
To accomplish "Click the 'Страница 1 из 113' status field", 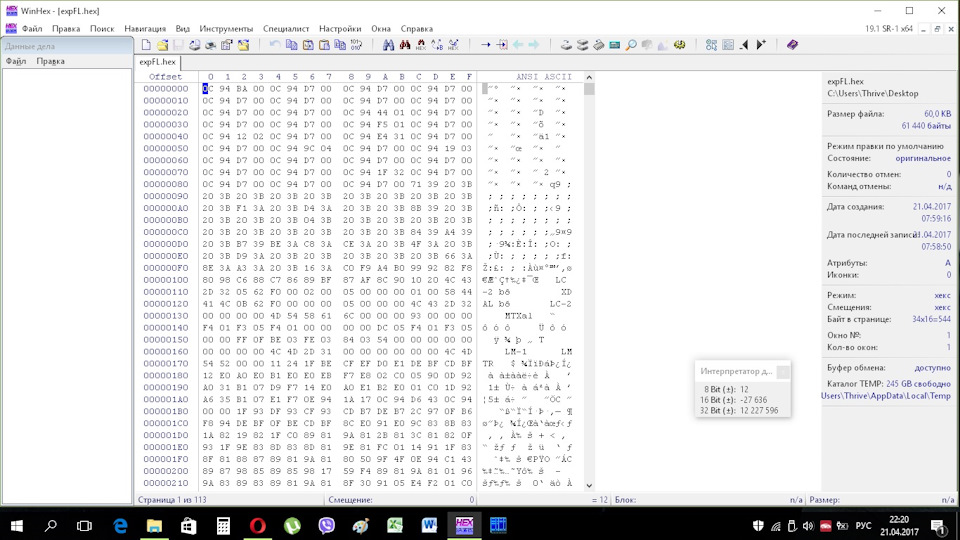I will (172, 500).
